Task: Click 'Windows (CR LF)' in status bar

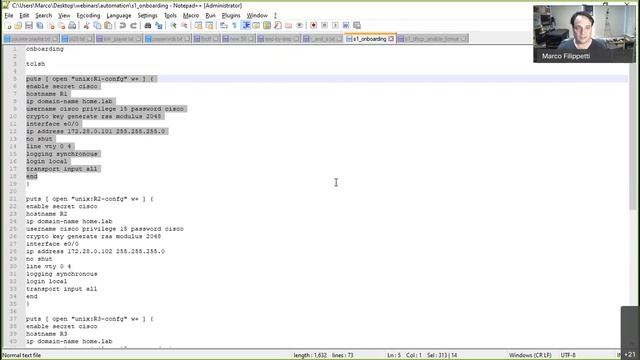Action: pos(530,355)
